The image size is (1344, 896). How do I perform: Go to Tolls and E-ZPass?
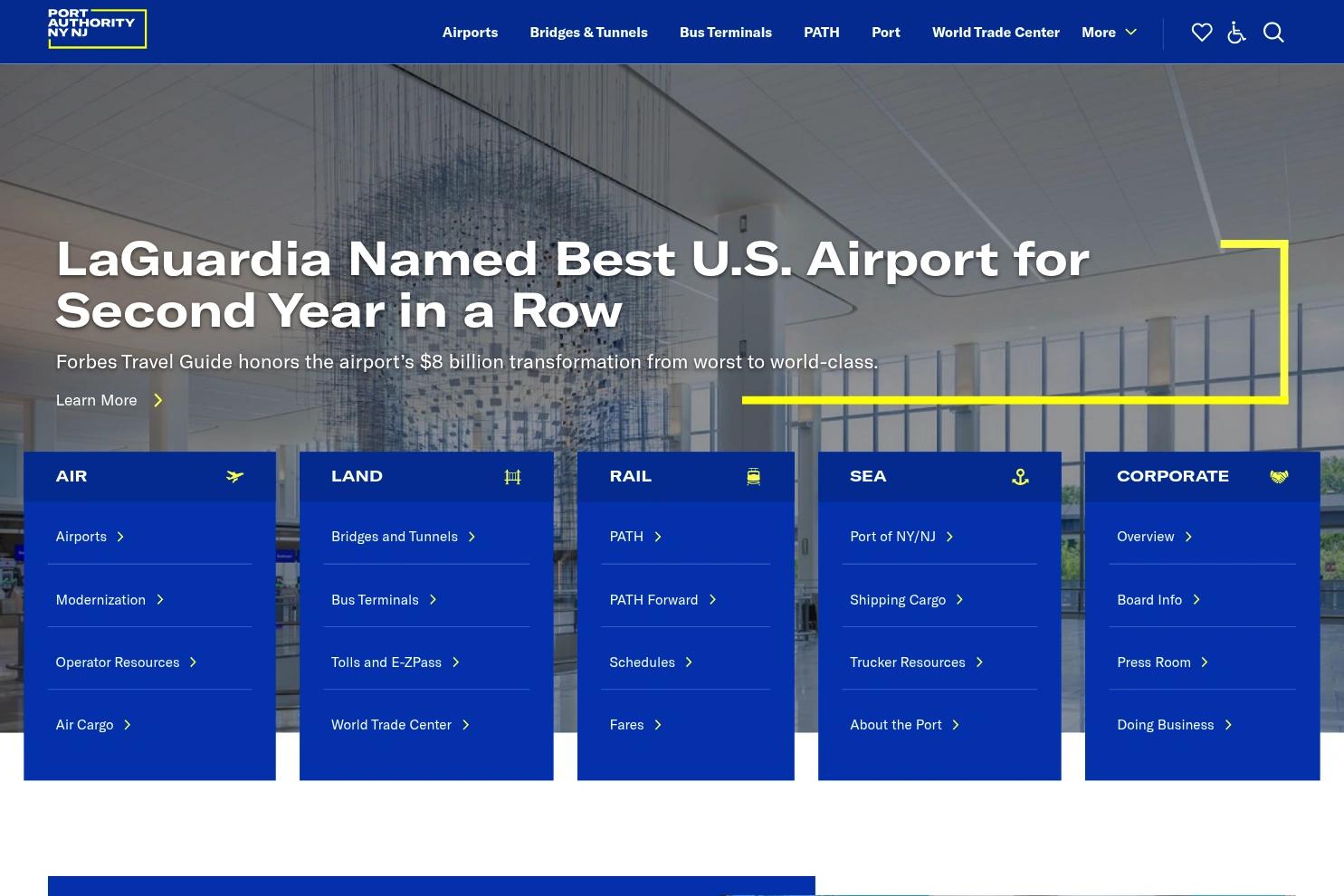pyautogui.click(x=386, y=662)
